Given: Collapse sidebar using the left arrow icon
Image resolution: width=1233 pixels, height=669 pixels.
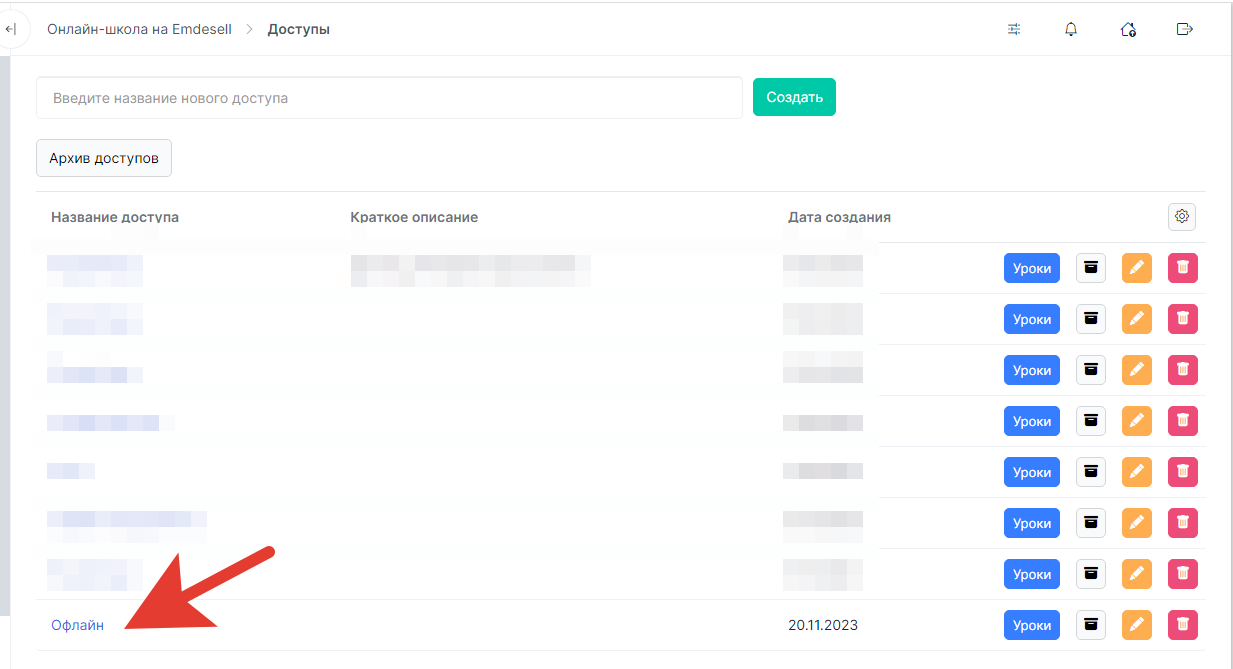Looking at the screenshot, I should point(11,29).
